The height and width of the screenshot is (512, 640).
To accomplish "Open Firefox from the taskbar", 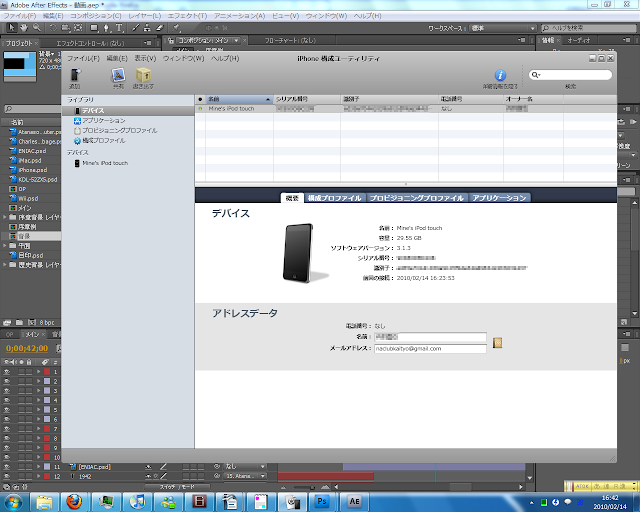I will click(x=74, y=501).
